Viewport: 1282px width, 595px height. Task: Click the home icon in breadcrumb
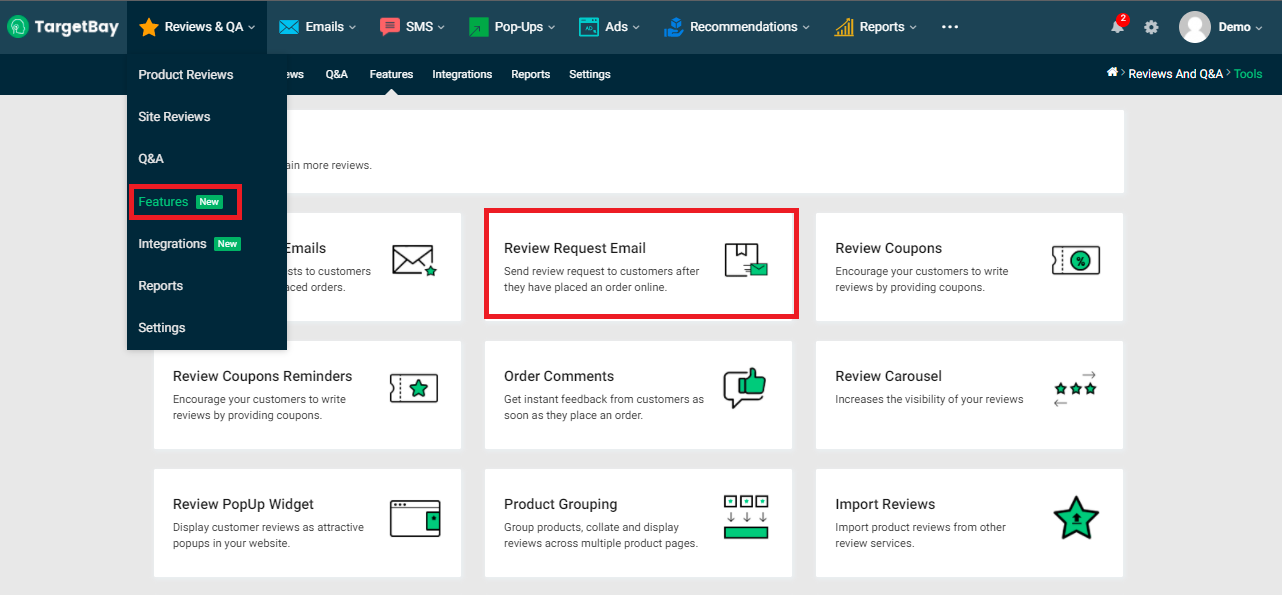click(x=1112, y=73)
